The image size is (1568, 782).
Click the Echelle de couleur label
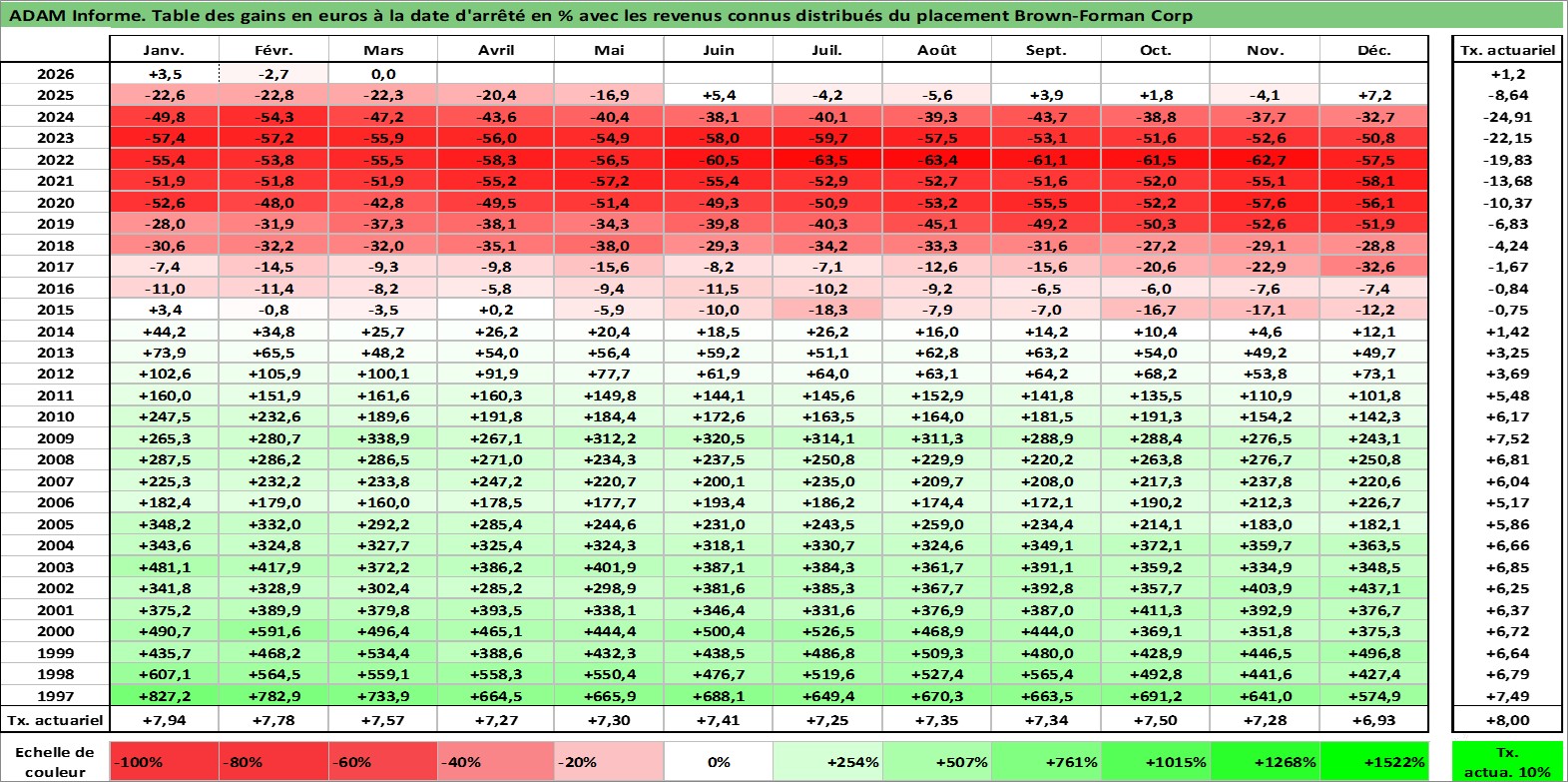(55, 762)
